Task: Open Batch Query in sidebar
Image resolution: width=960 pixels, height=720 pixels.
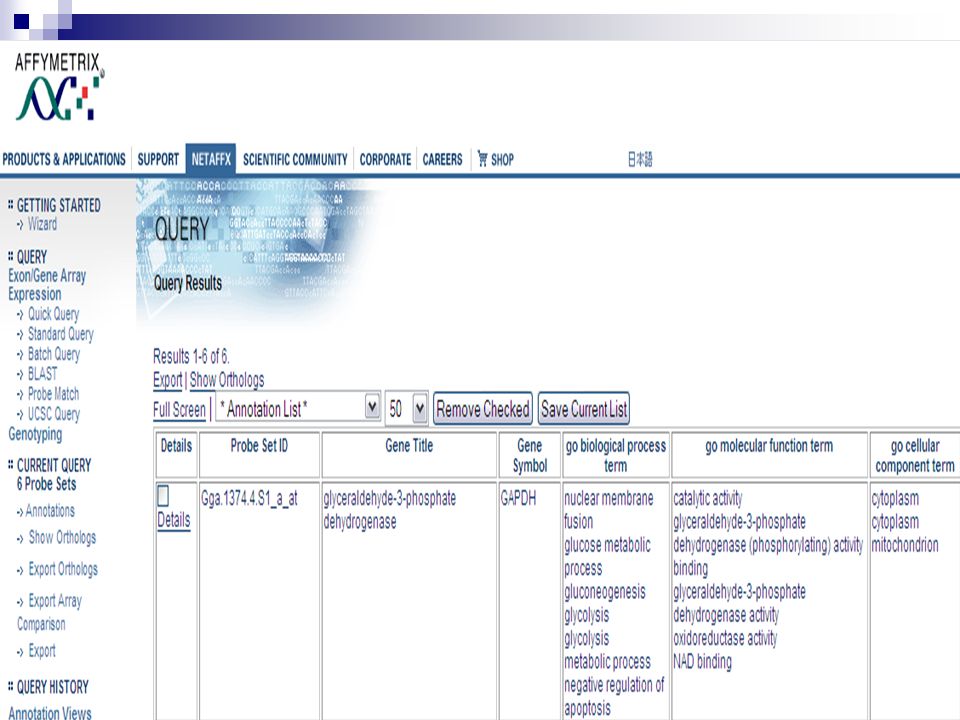Action: [x=54, y=354]
